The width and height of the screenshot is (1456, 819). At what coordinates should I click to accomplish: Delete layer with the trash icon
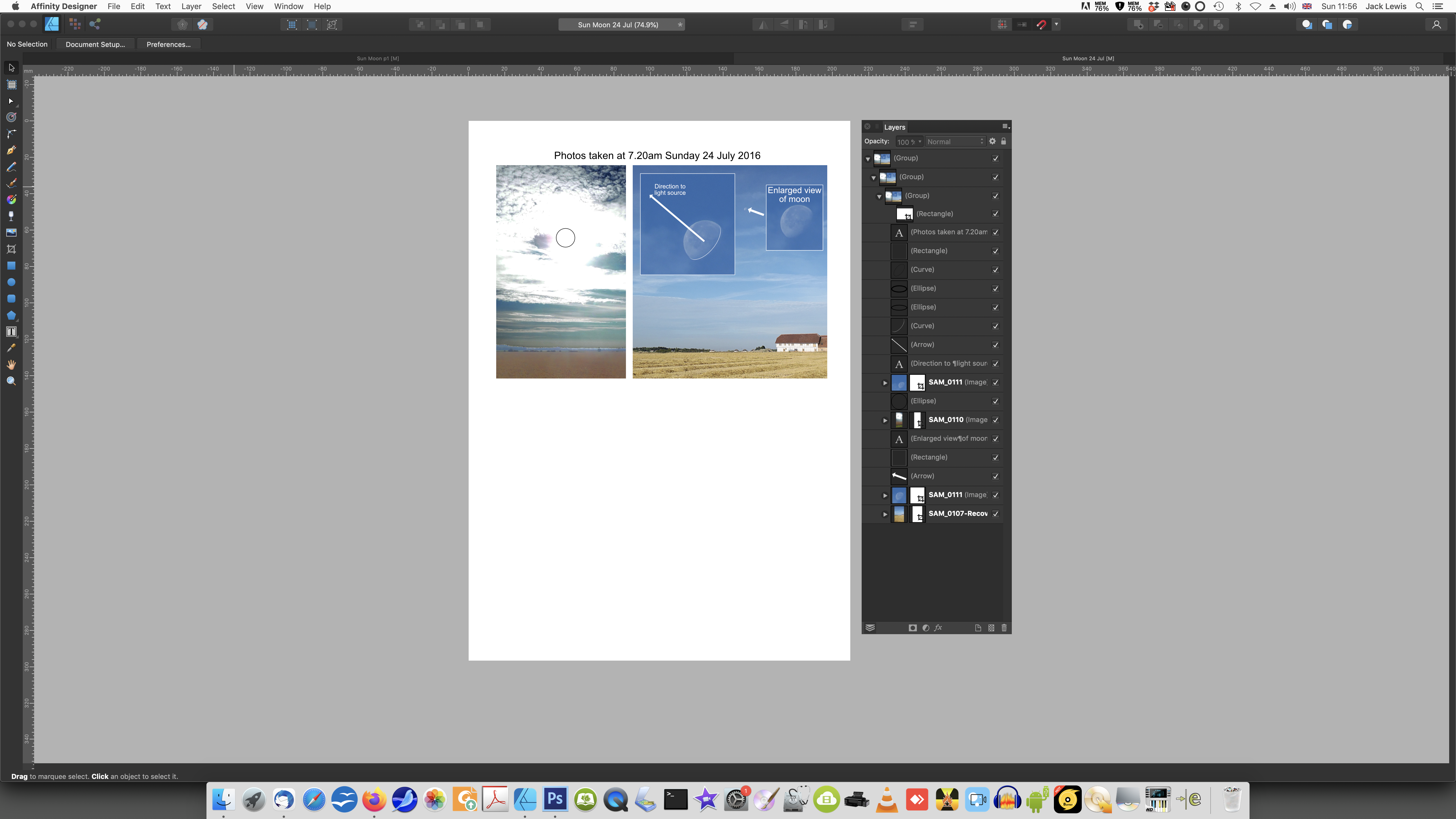pos(1004,628)
